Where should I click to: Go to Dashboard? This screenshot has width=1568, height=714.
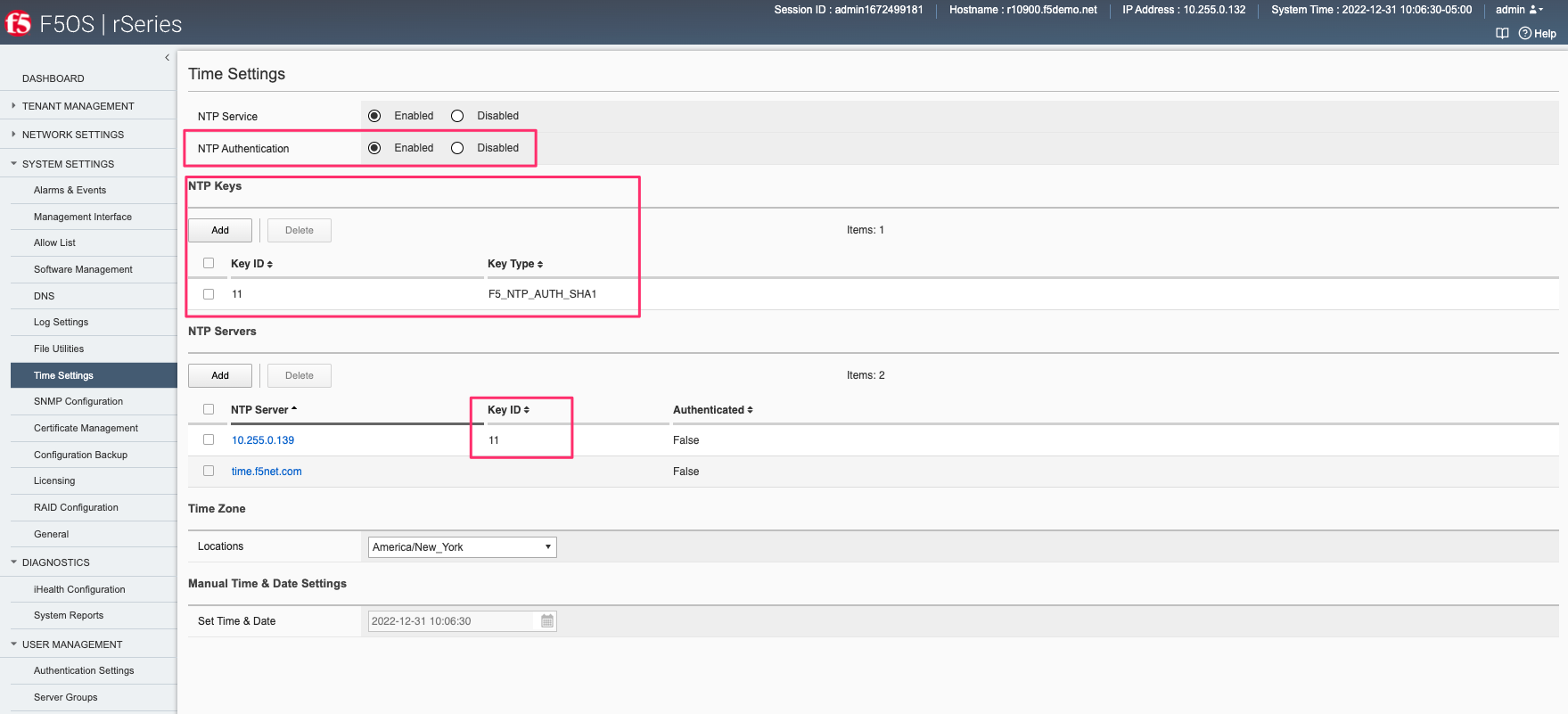[x=53, y=78]
